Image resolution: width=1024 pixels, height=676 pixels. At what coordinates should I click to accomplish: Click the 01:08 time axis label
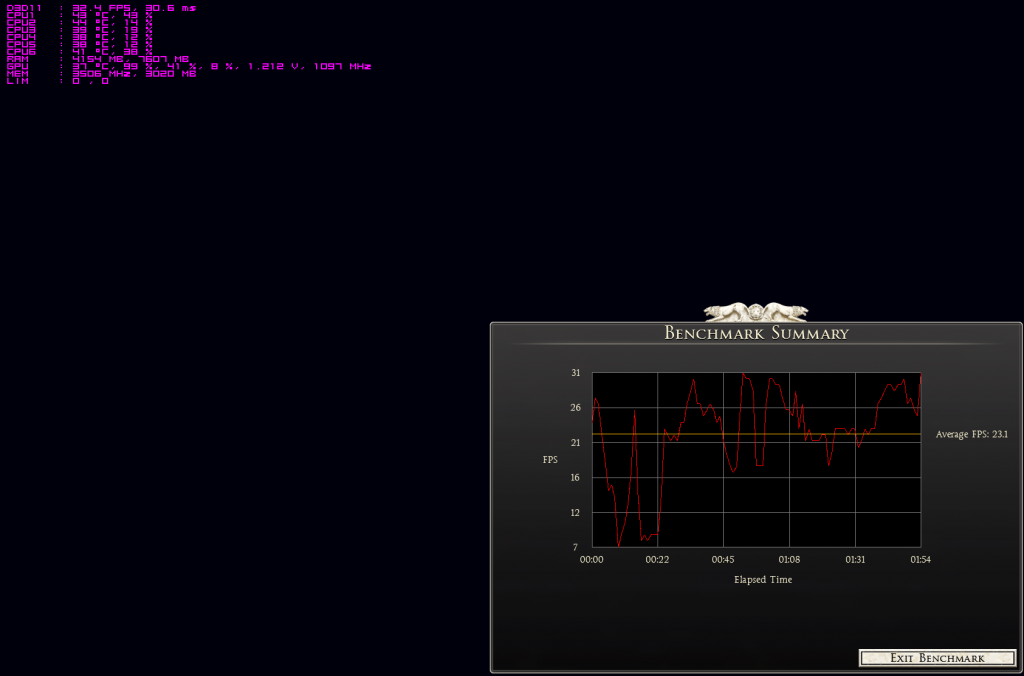tap(789, 560)
